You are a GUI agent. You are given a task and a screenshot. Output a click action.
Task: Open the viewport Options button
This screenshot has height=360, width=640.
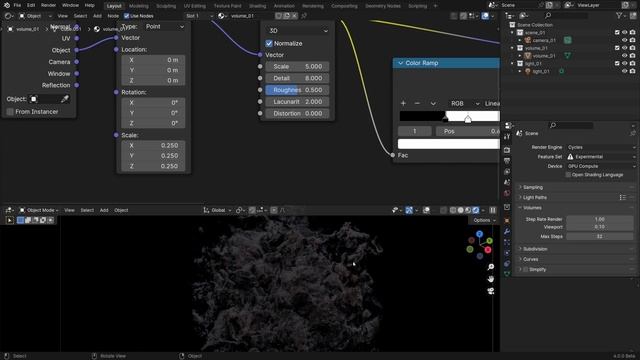484,220
